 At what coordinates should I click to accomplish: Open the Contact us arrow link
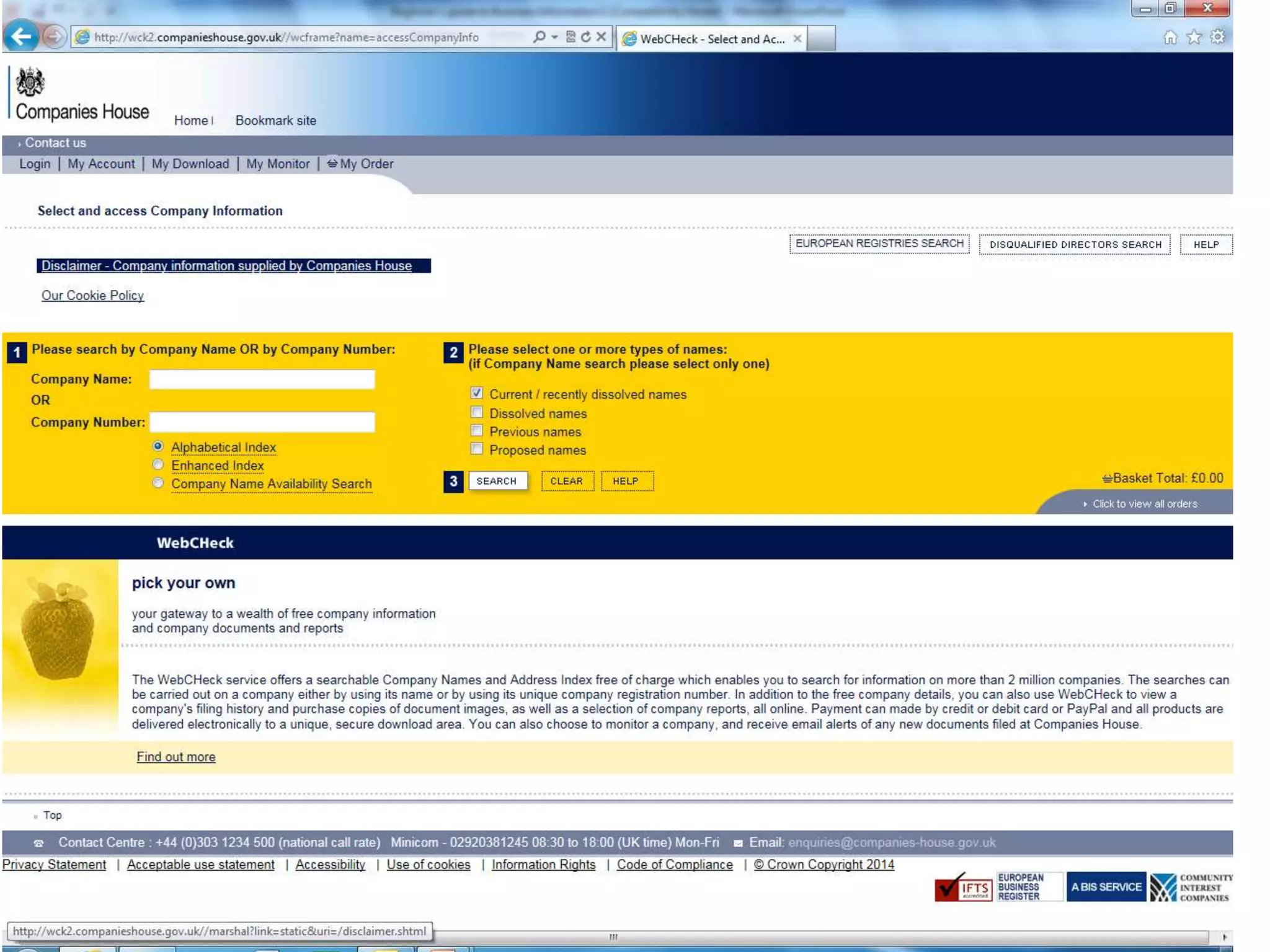point(55,143)
